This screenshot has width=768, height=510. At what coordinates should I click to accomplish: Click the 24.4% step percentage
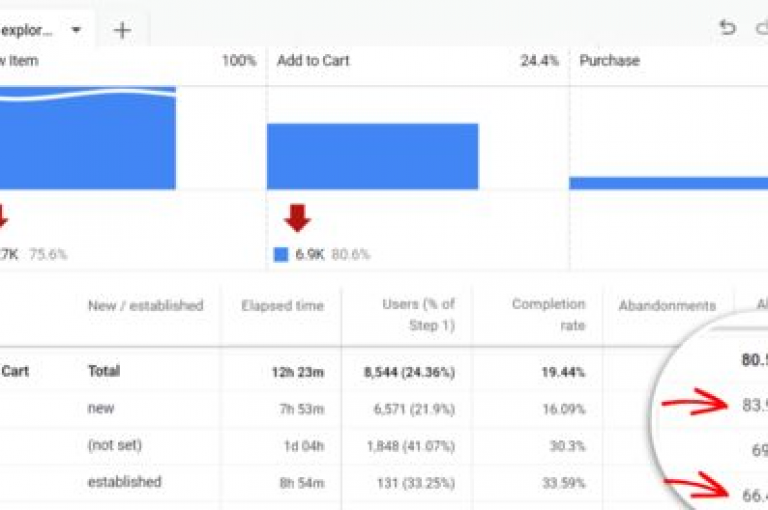(x=539, y=61)
